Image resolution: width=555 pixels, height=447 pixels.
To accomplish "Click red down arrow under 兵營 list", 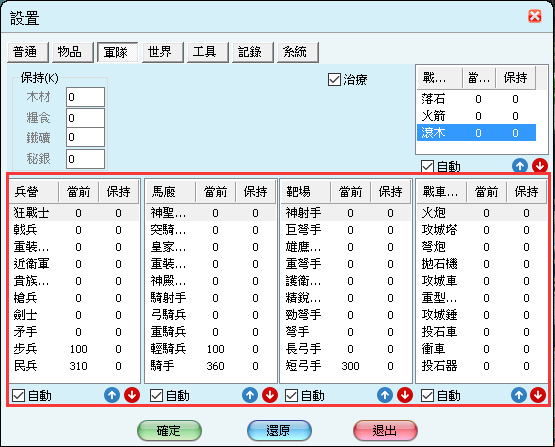I will [x=132, y=395].
